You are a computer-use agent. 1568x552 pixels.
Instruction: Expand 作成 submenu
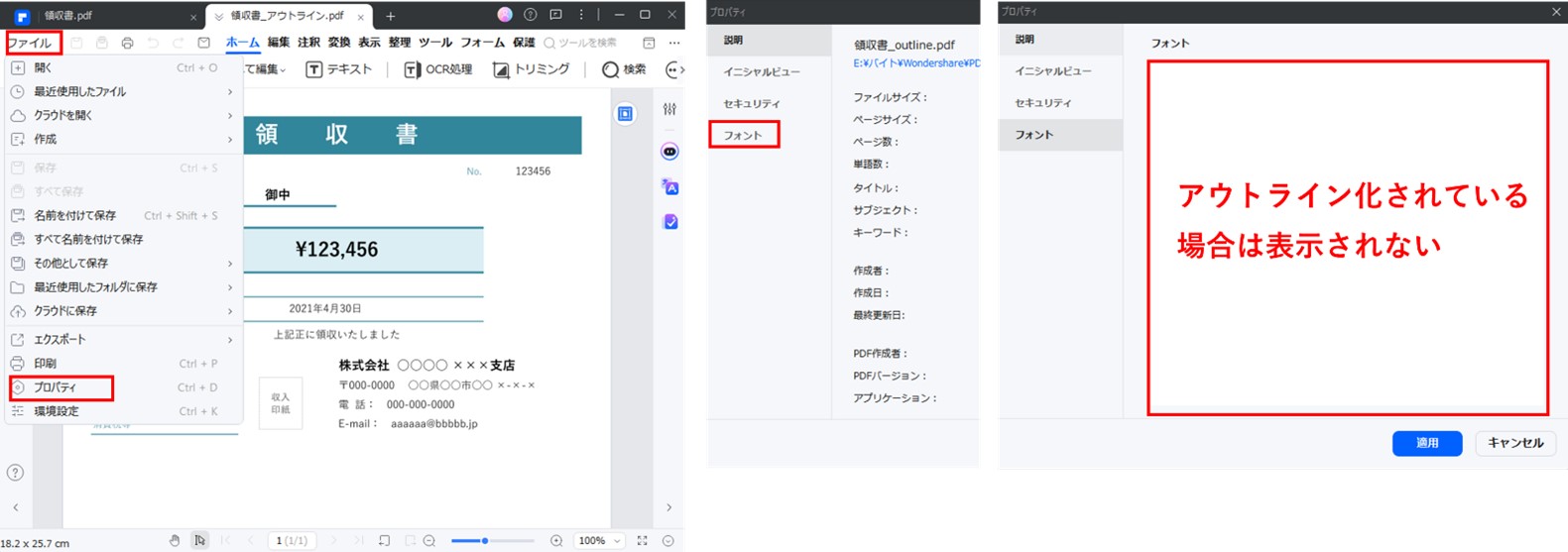pos(124,139)
